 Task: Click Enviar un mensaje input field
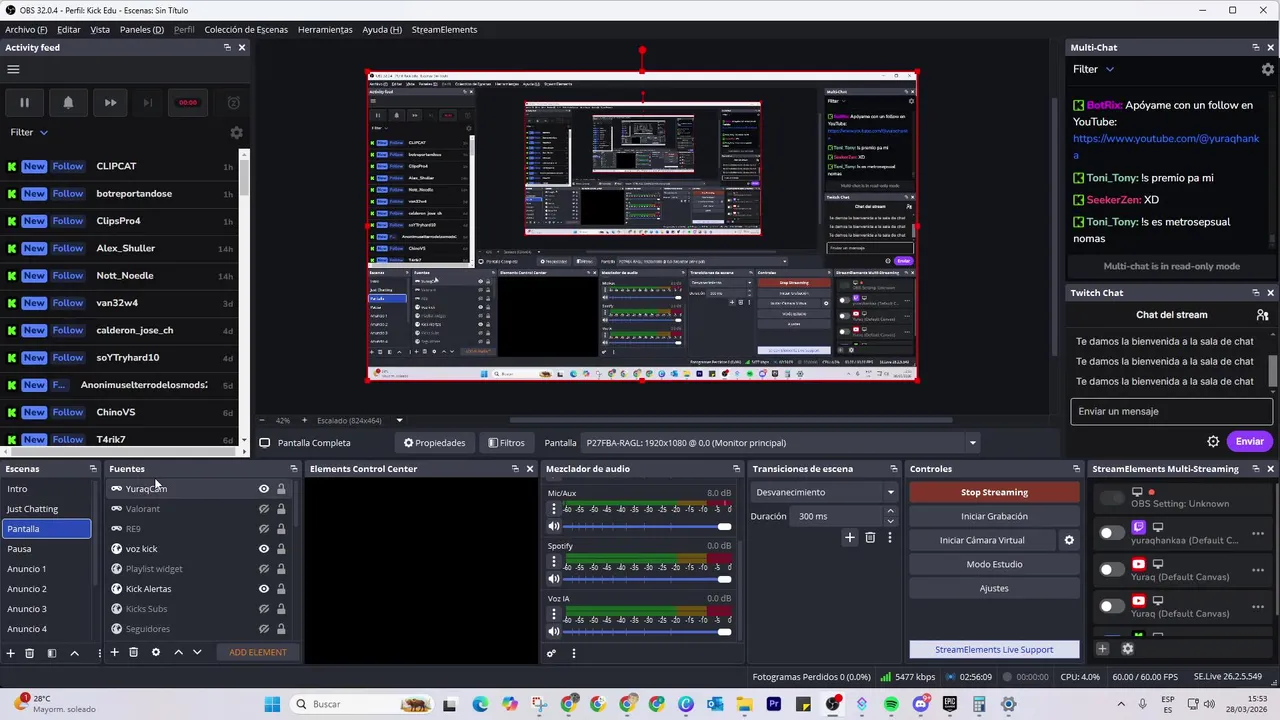click(1171, 411)
